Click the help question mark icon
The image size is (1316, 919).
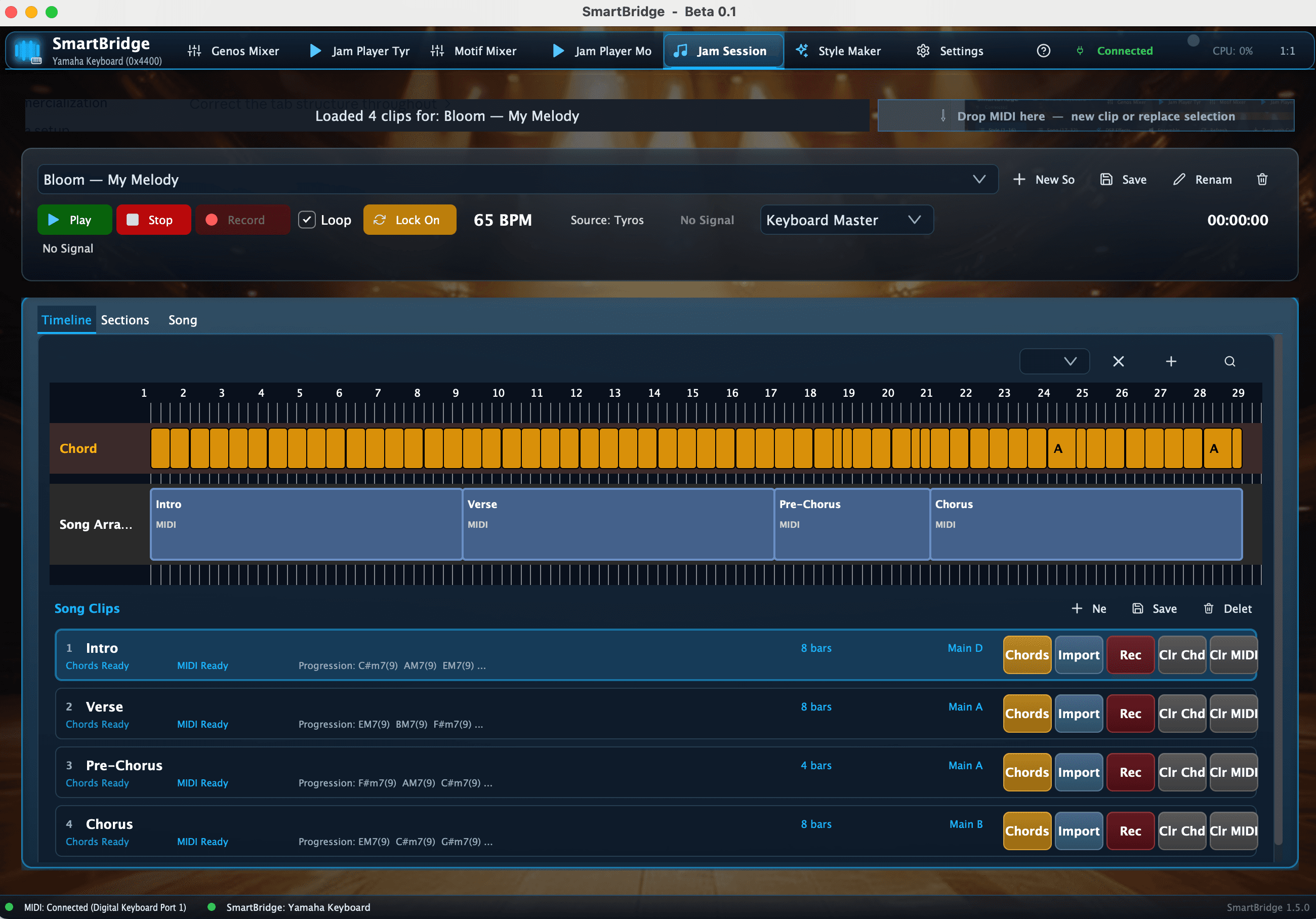(1043, 51)
